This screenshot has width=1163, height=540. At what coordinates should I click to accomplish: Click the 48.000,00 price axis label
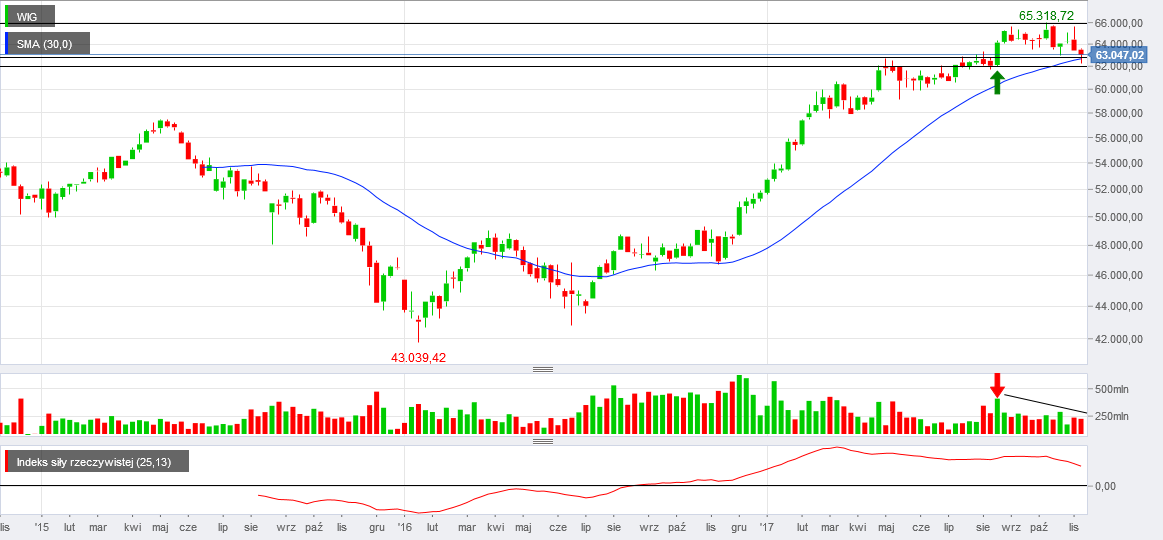pos(1120,246)
